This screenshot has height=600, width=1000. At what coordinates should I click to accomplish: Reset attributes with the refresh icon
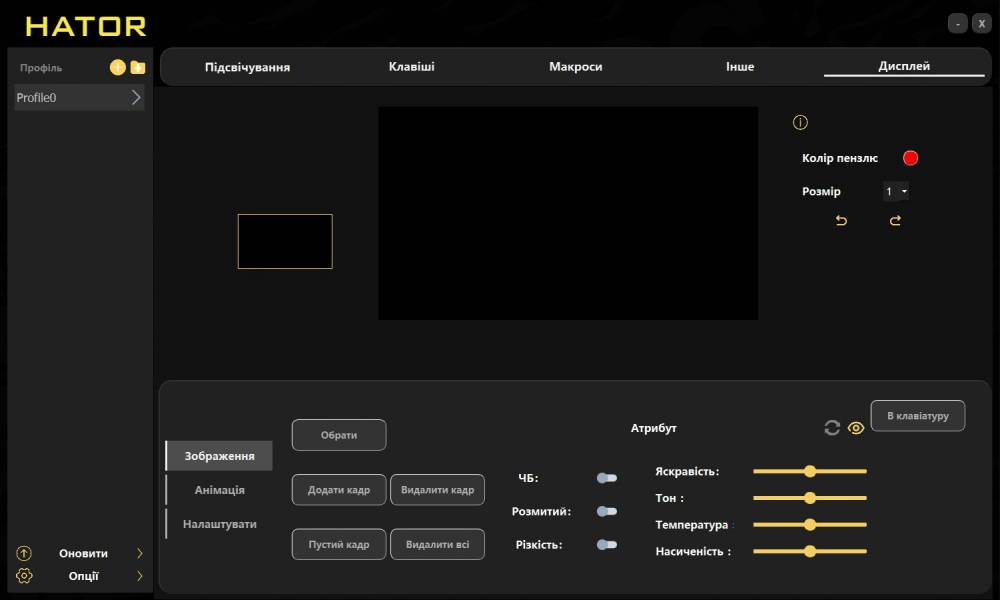pyautogui.click(x=832, y=428)
